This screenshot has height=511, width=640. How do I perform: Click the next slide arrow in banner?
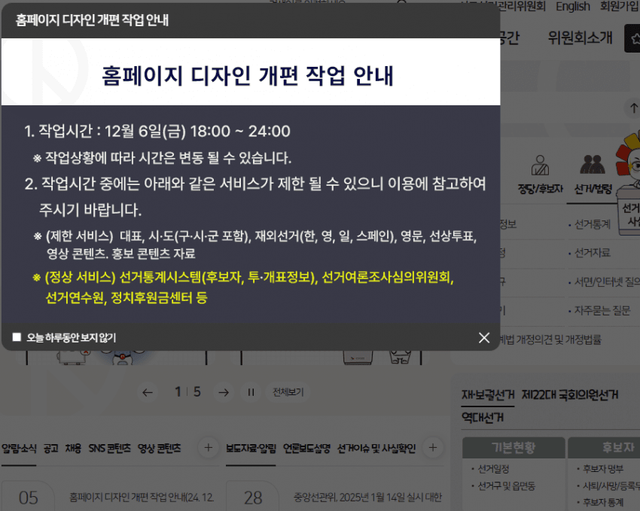223,392
